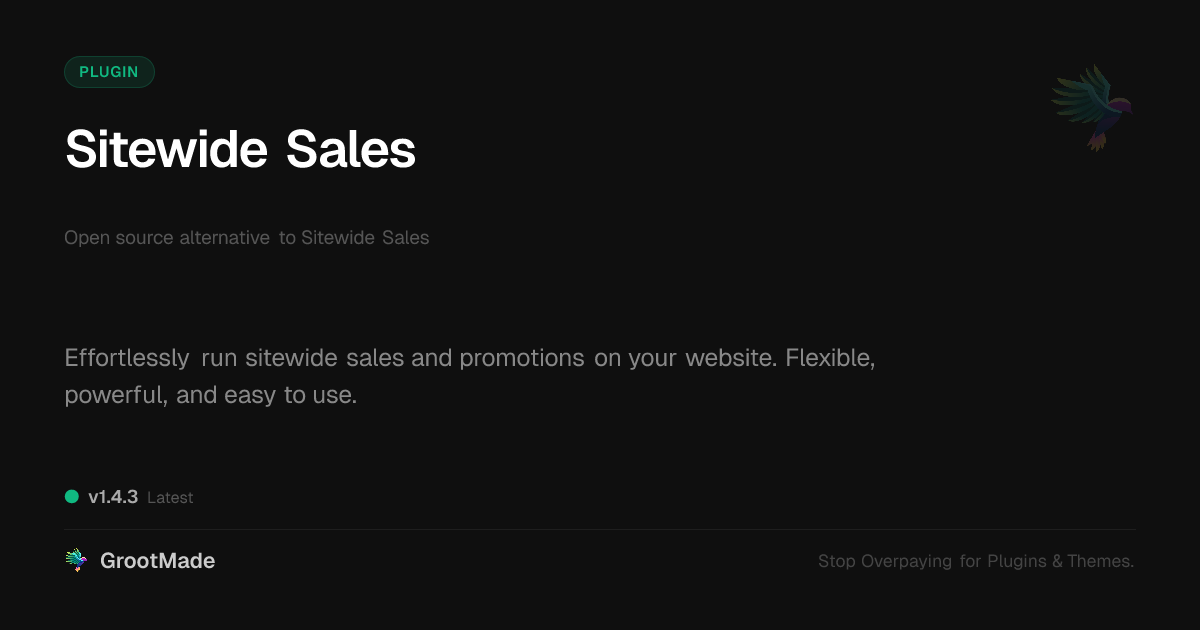The height and width of the screenshot is (630, 1200).
Task: Open the GrootMade brand name link
Action: click(157, 561)
